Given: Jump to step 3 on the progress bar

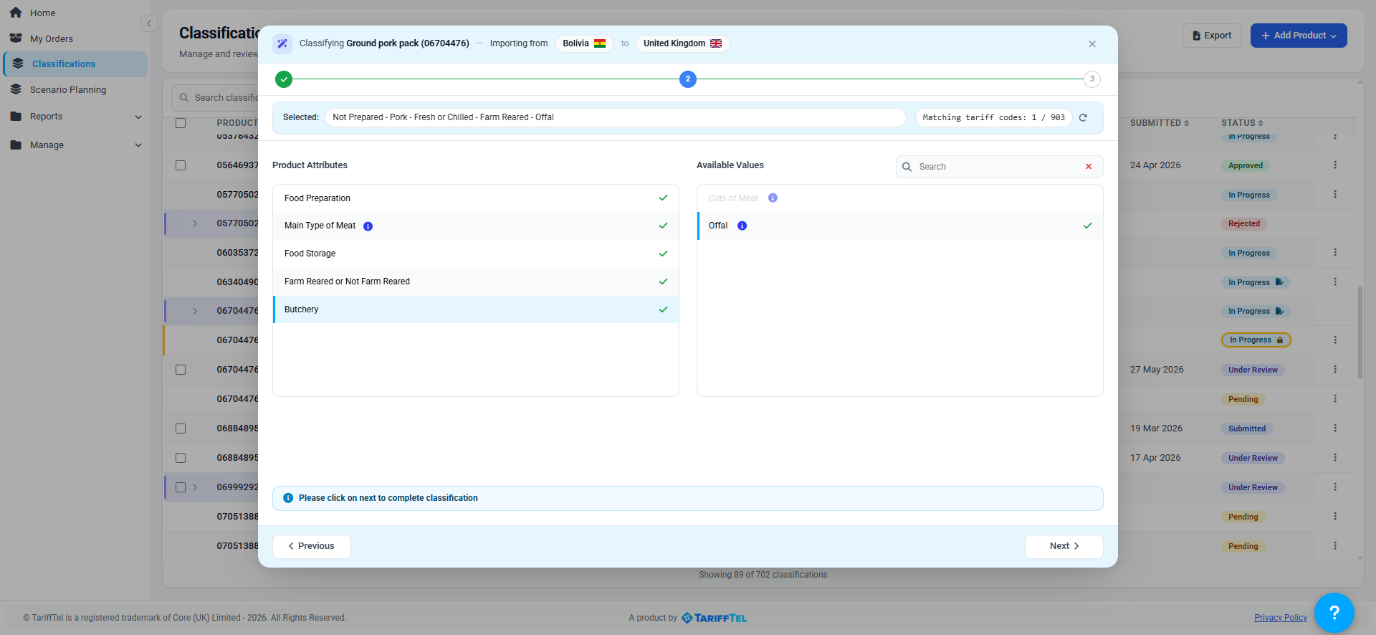Looking at the screenshot, I should (1092, 79).
